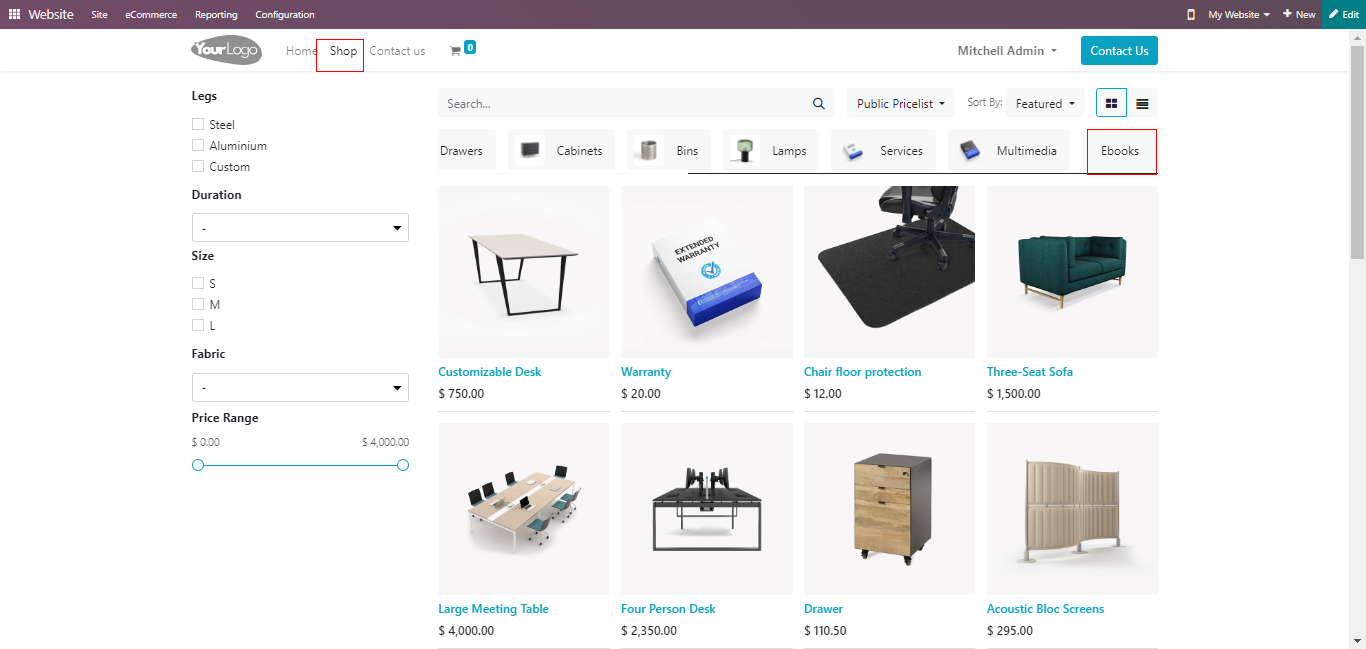Open the Customizable Desk product link
The height and width of the screenshot is (649, 1366).
tap(490, 372)
